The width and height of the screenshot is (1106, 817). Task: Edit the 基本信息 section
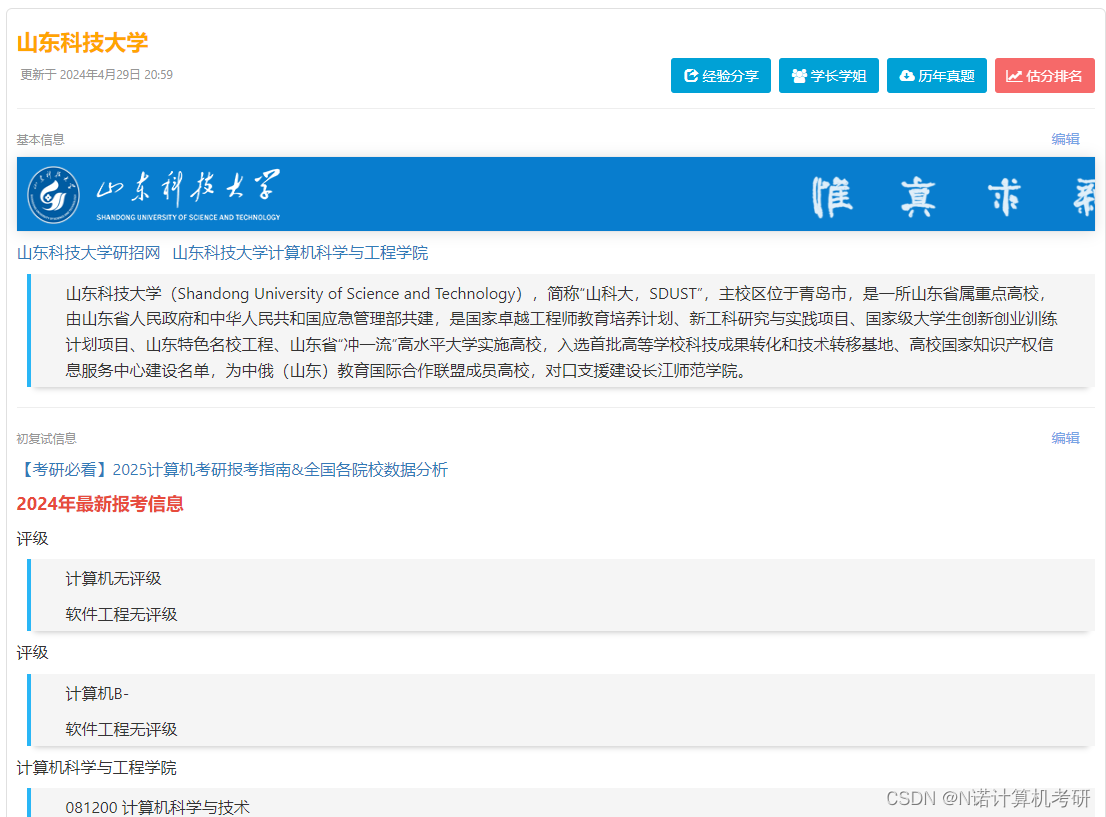point(1065,139)
